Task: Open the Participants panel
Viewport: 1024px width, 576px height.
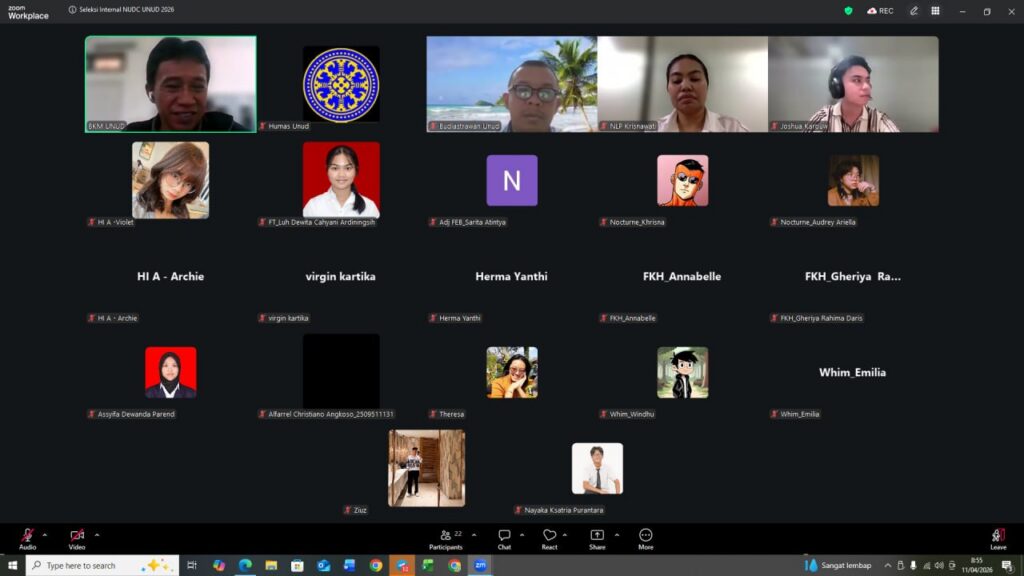Action: pos(446,537)
